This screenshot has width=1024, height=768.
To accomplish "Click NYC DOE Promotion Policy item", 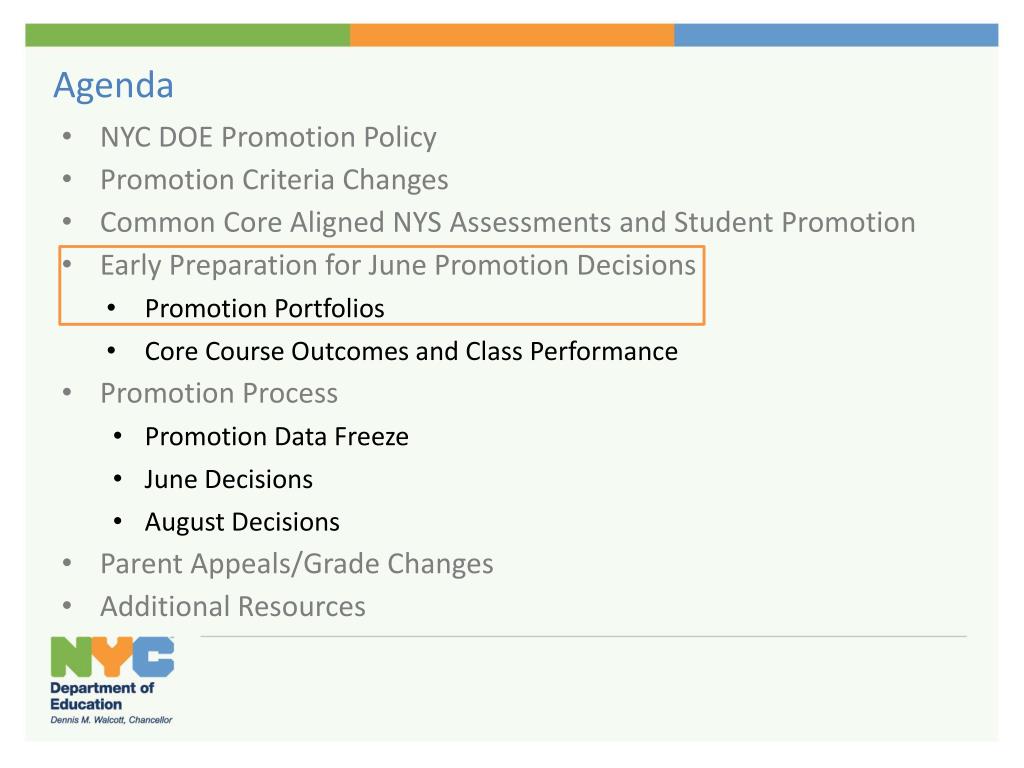I will 268,137.
